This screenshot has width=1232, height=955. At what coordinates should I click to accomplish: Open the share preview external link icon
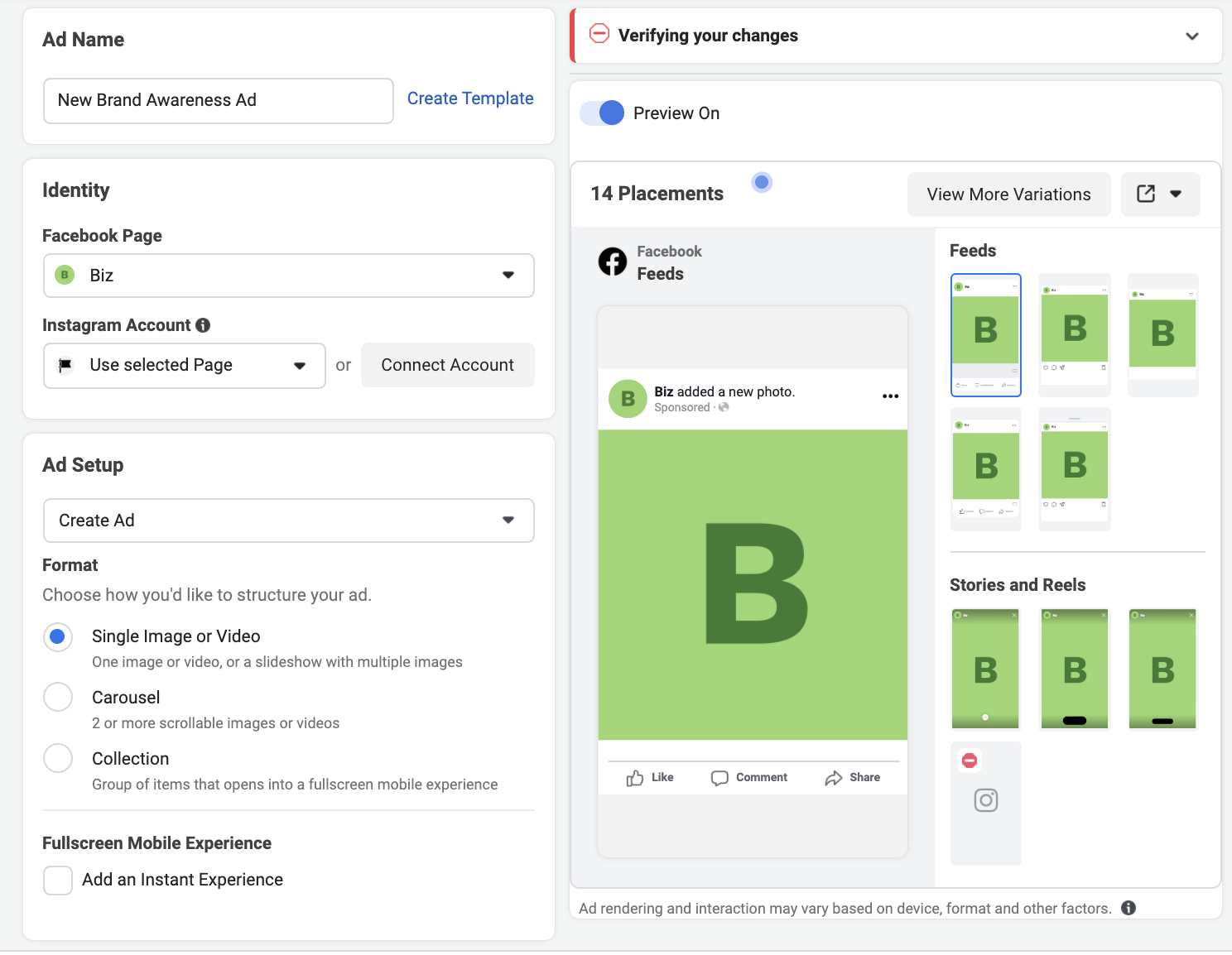1146,194
